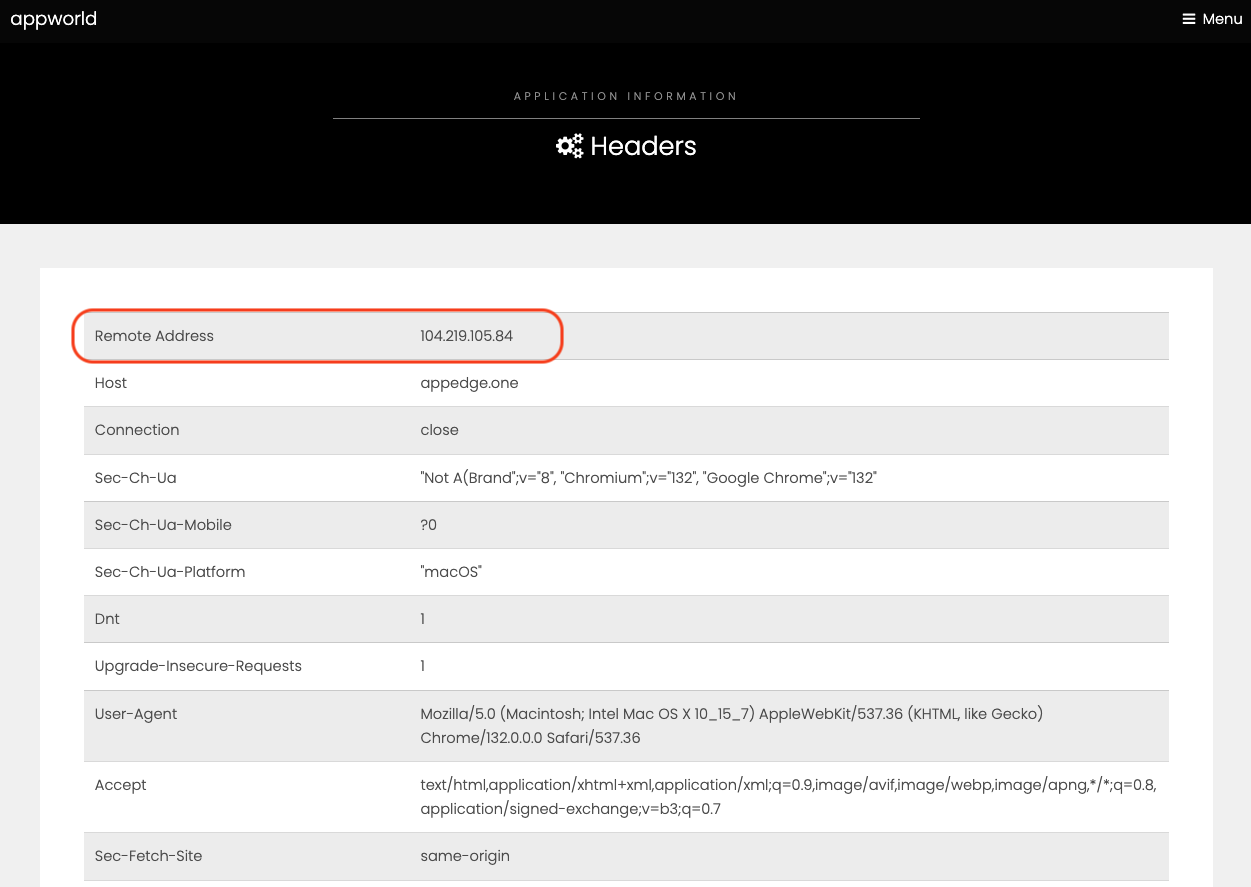Click the Upgrade-Insecure-Requests label
This screenshot has height=887, width=1251.
click(x=198, y=666)
